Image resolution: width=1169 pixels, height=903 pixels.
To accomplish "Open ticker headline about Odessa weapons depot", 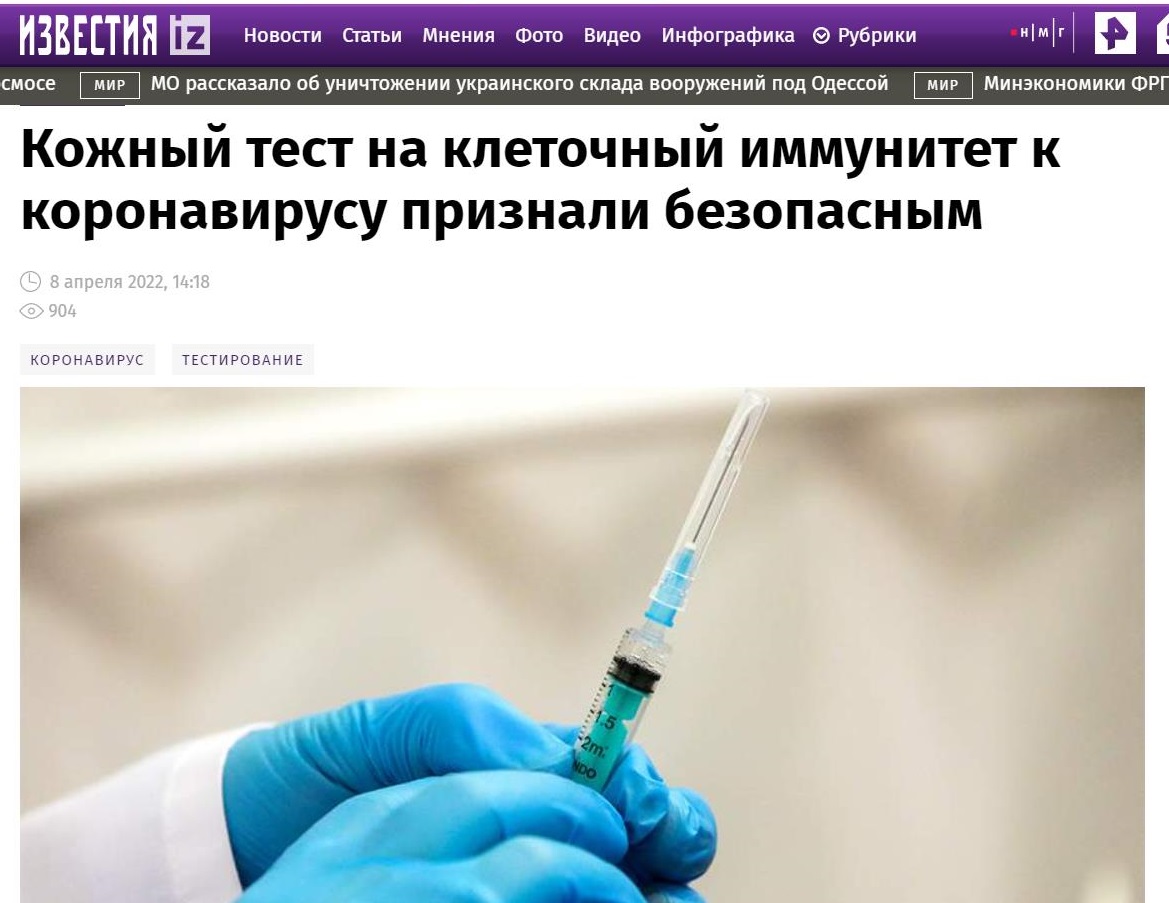I will pyautogui.click(x=520, y=84).
